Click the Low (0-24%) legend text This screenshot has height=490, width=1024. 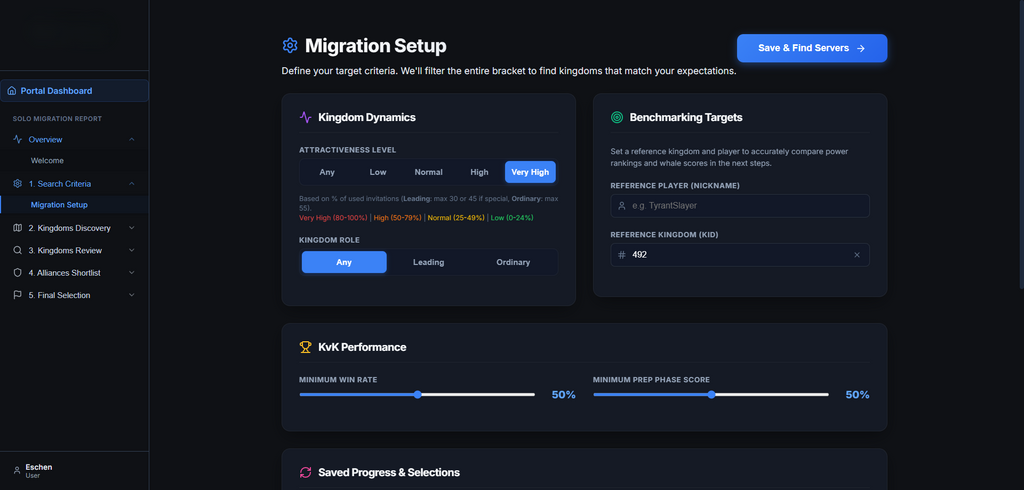512,218
